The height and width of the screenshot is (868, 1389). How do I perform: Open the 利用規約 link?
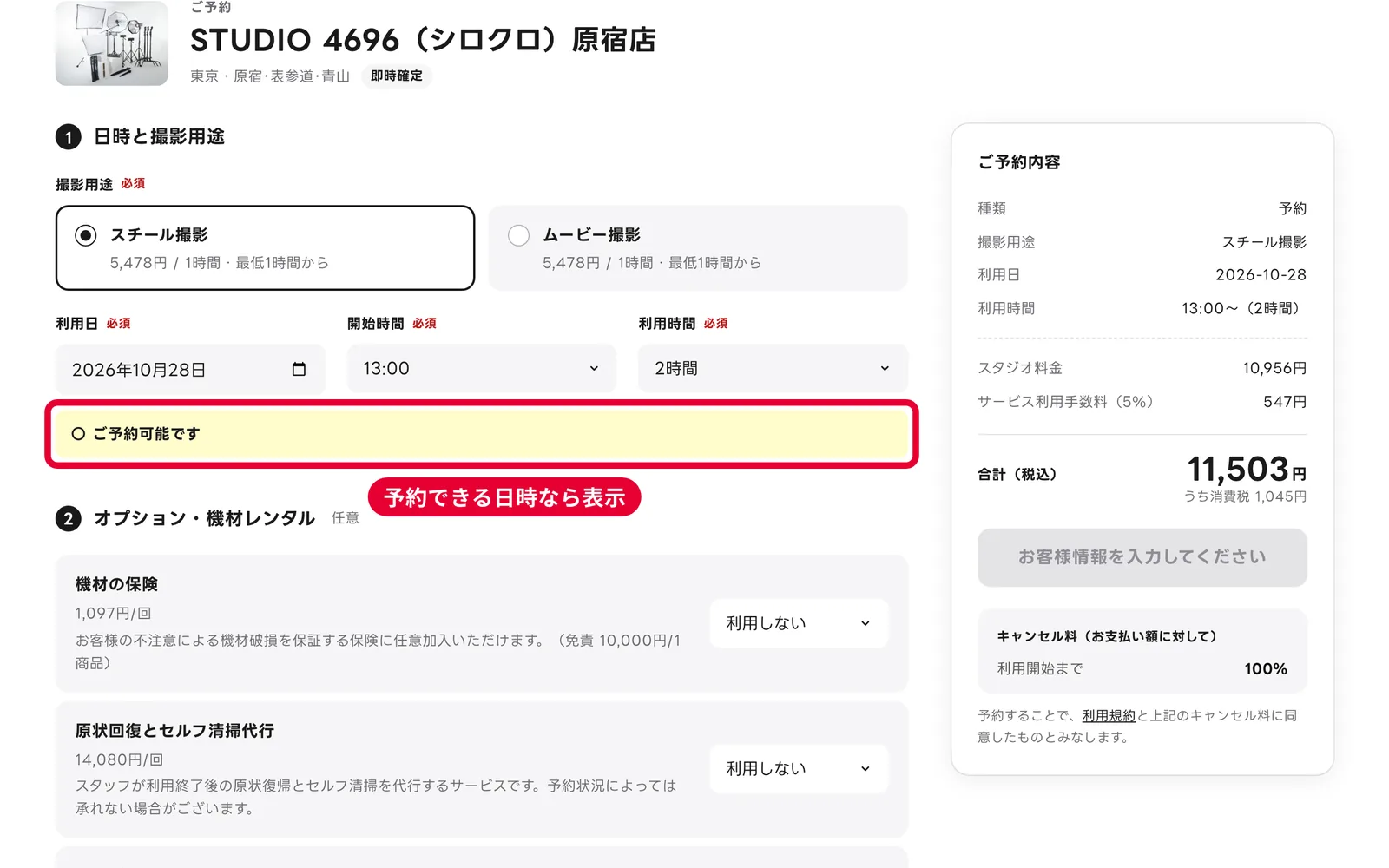1109,716
